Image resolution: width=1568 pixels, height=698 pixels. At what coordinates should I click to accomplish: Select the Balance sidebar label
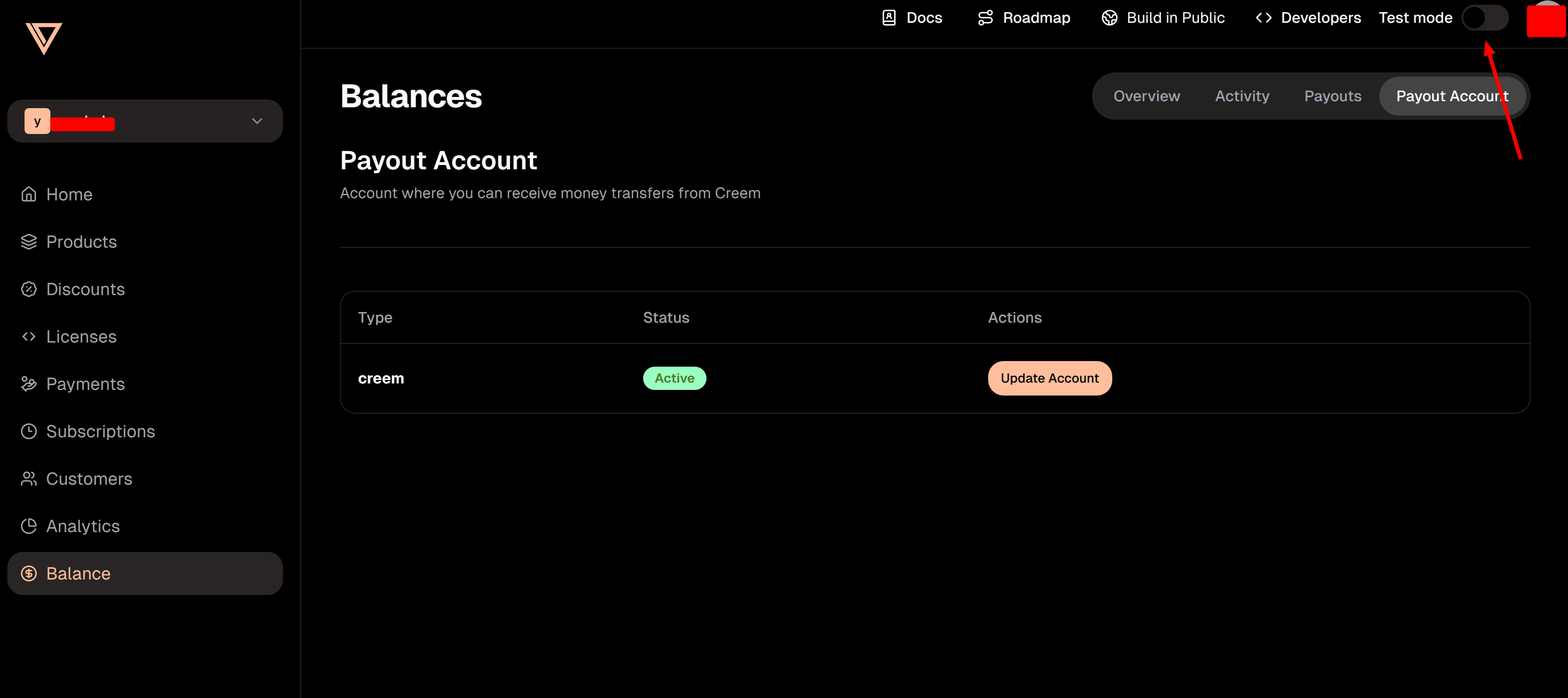[x=78, y=574]
